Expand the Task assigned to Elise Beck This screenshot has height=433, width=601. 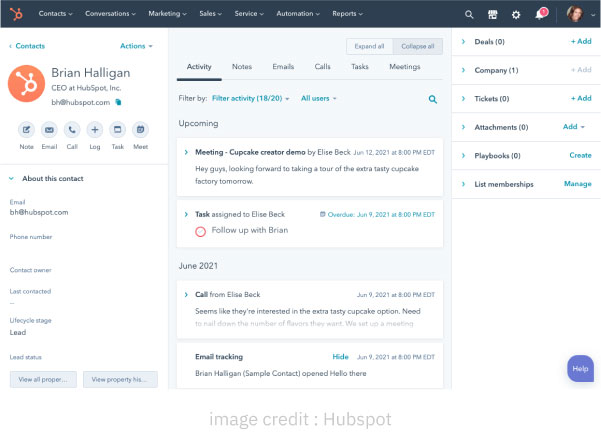click(x=186, y=214)
